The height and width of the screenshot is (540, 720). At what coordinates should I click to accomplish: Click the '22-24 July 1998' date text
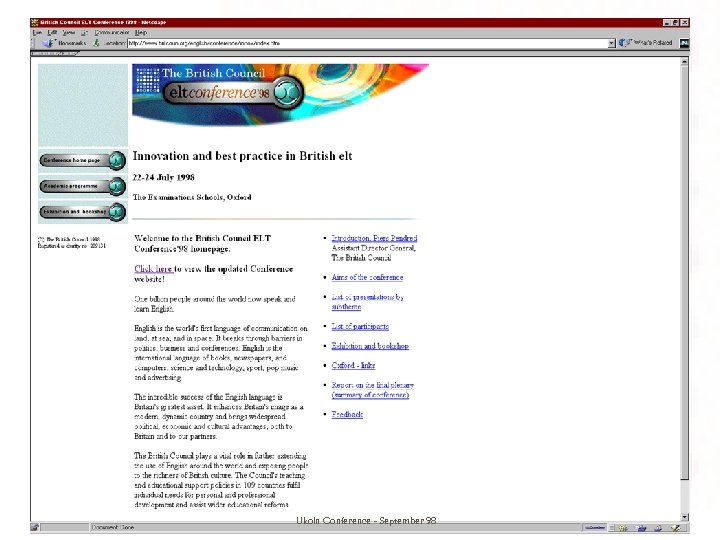pyautogui.click(x=163, y=177)
